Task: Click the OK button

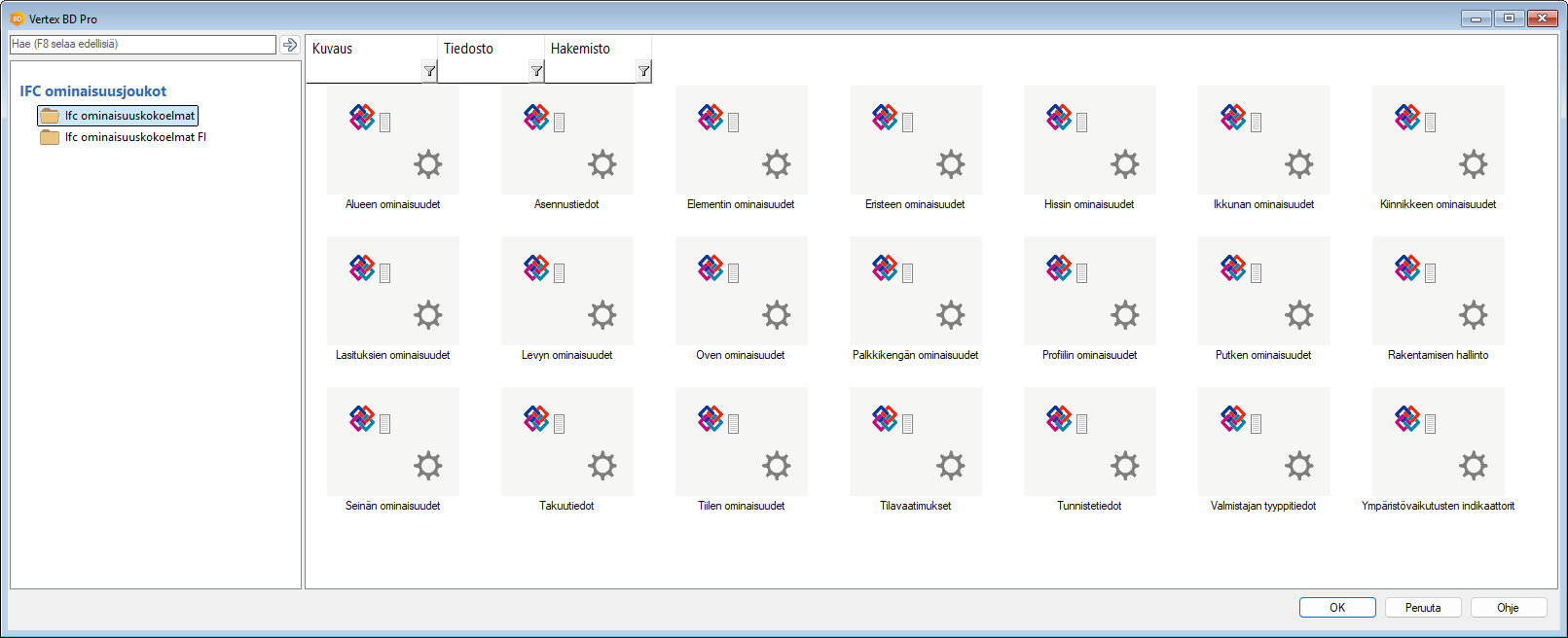Action: point(1337,607)
